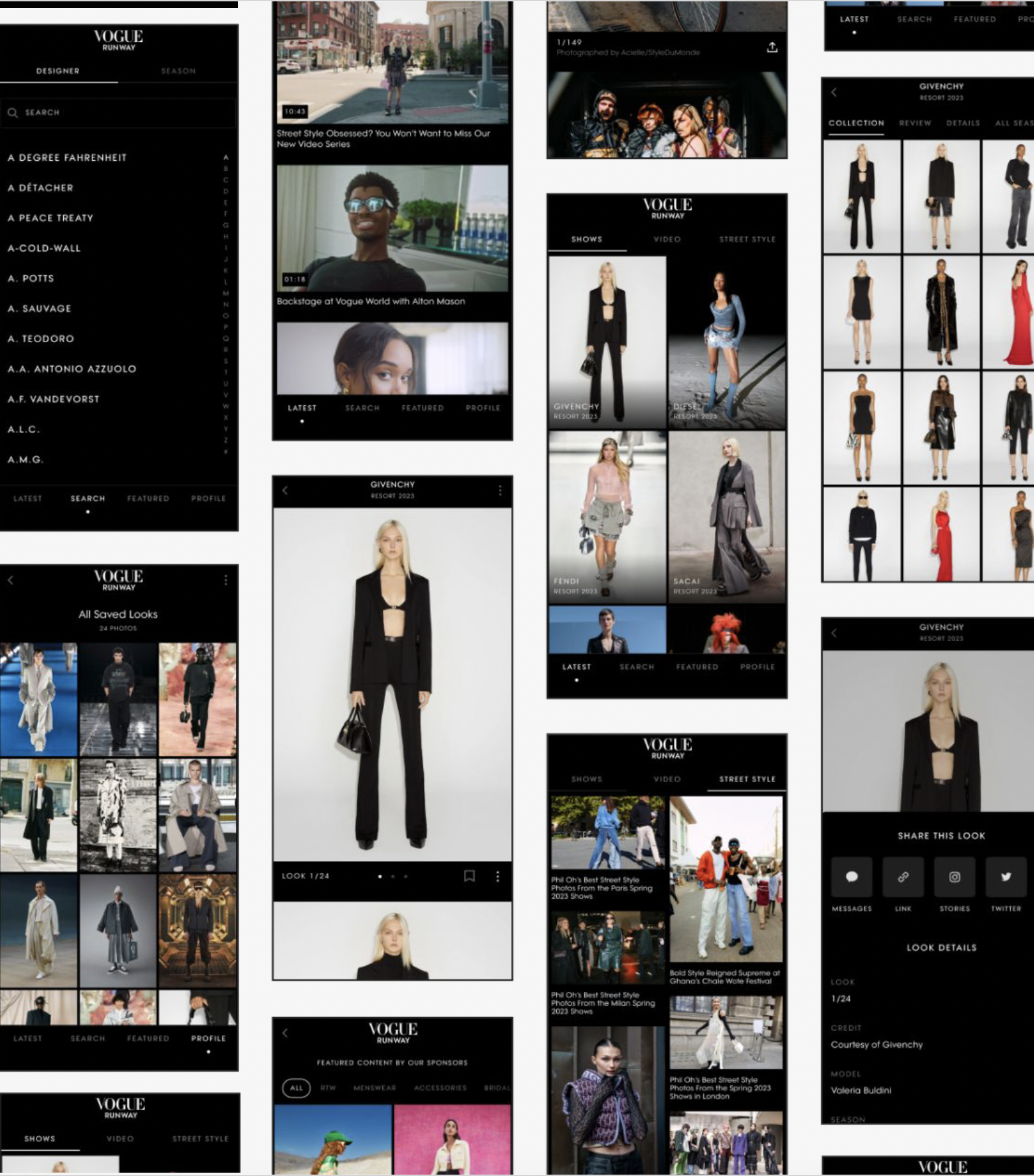The height and width of the screenshot is (1176, 1034).
Task: Click the designer search input field
Action: pyautogui.click(x=118, y=113)
